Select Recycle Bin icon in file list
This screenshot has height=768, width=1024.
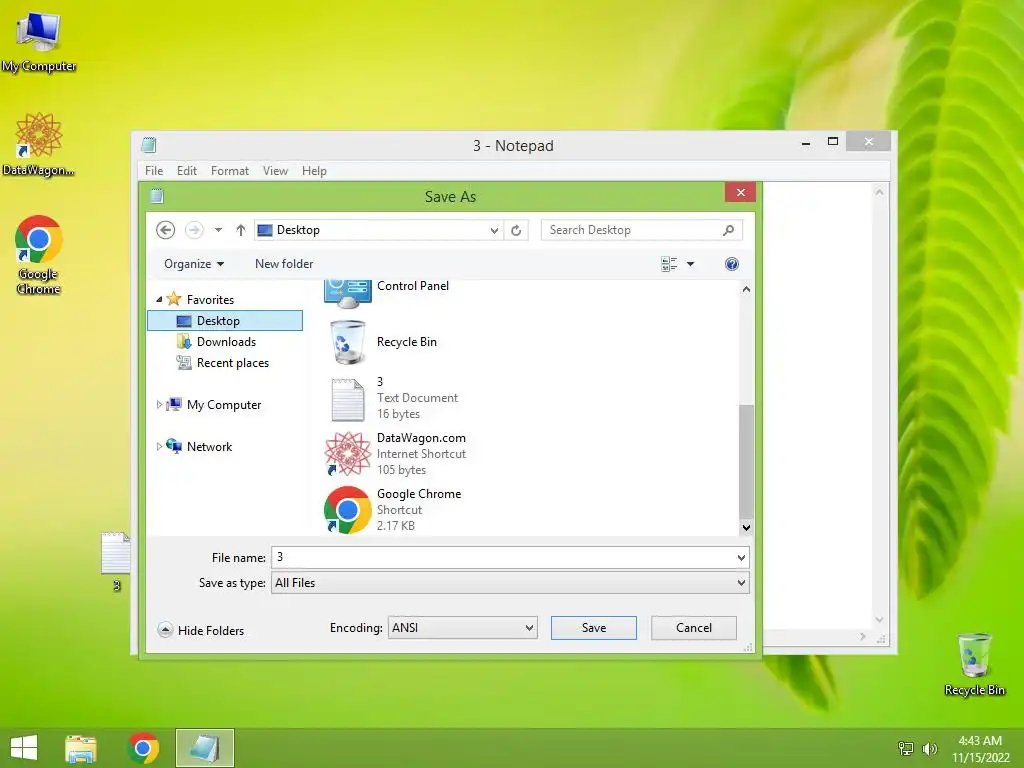click(347, 342)
